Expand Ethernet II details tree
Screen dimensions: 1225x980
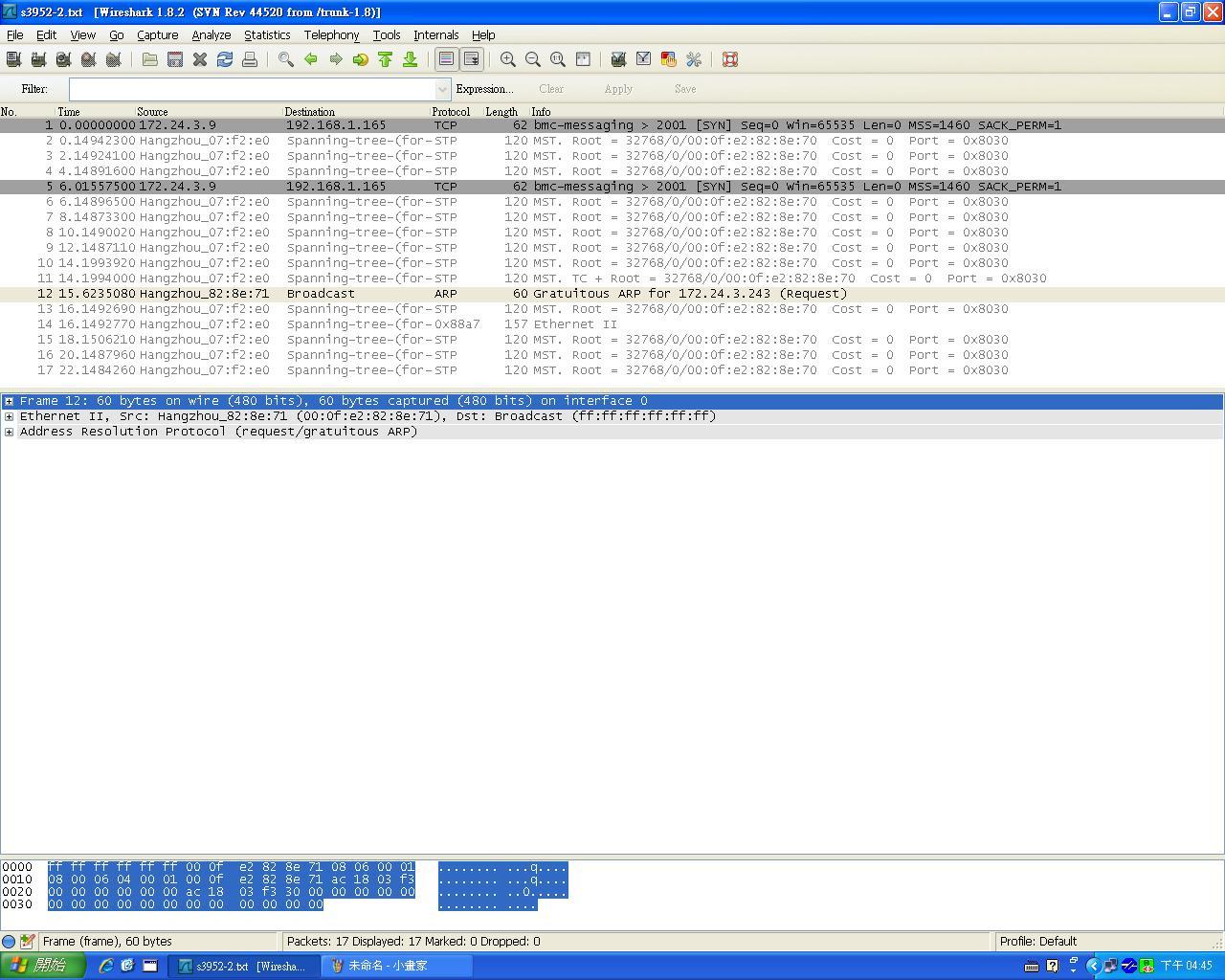9,416
